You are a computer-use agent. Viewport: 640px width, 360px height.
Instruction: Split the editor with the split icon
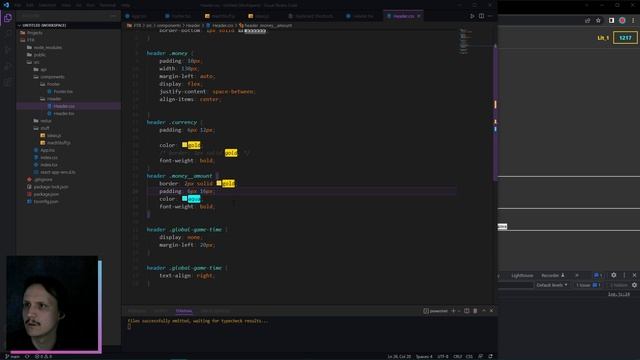pyautogui.click(x=481, y=16)
